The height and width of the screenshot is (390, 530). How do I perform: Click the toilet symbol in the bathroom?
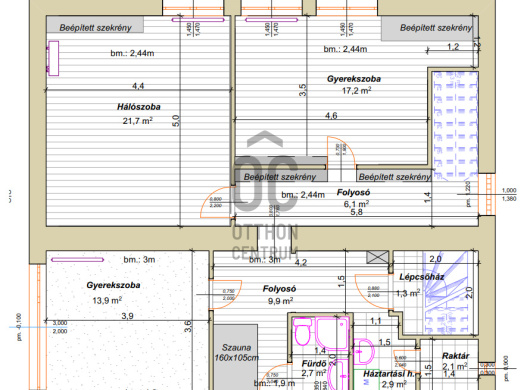coord(303,331)
